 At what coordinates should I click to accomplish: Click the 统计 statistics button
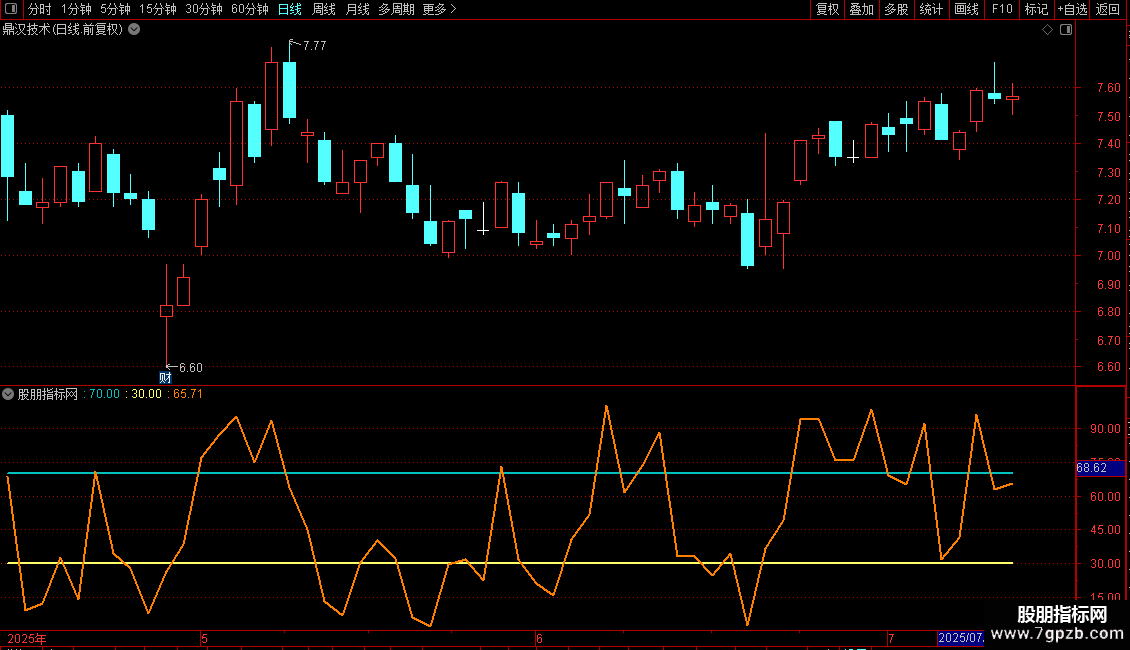point(931,9)
